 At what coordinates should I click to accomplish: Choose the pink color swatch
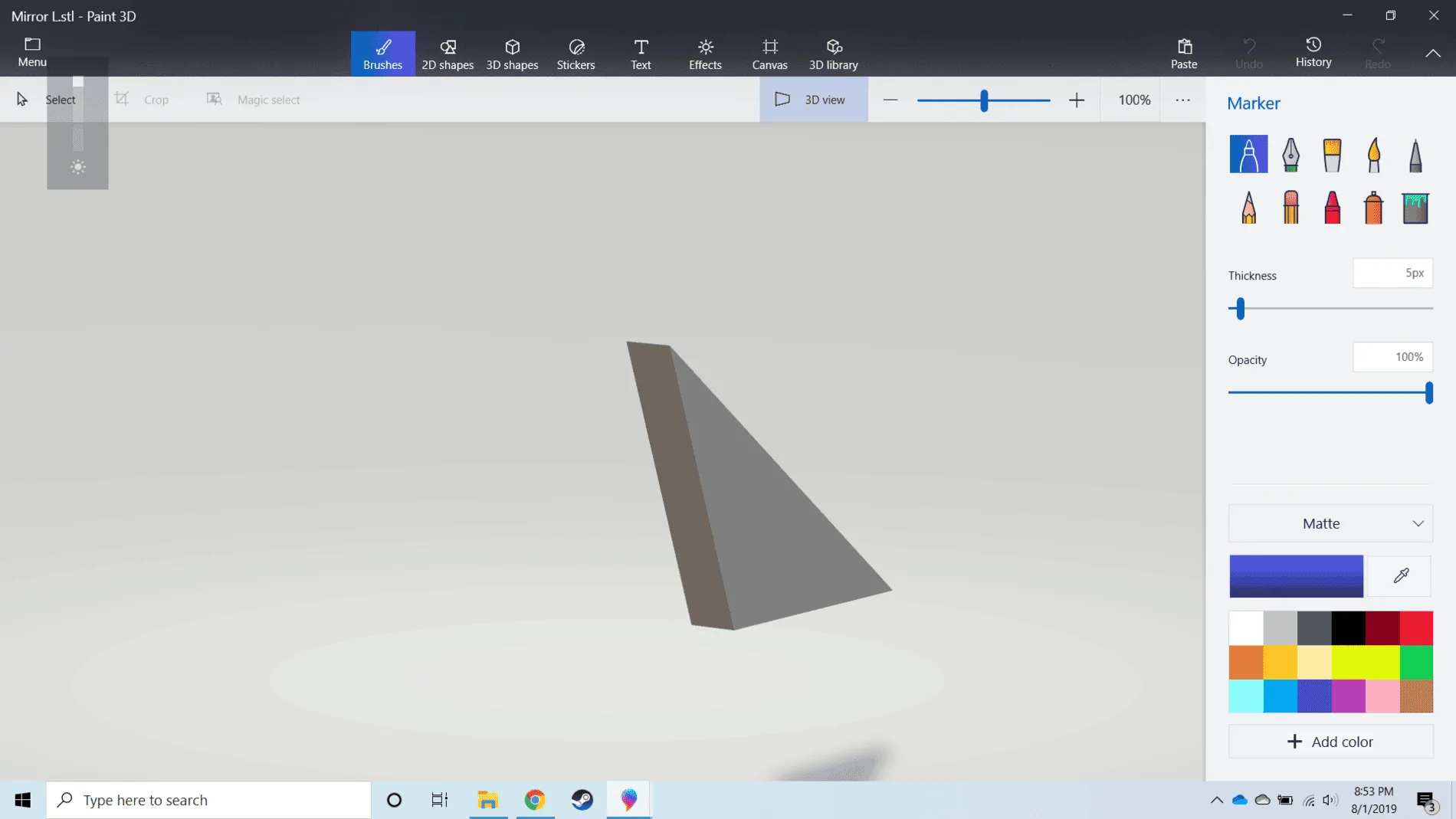[x=1382, y=696]
